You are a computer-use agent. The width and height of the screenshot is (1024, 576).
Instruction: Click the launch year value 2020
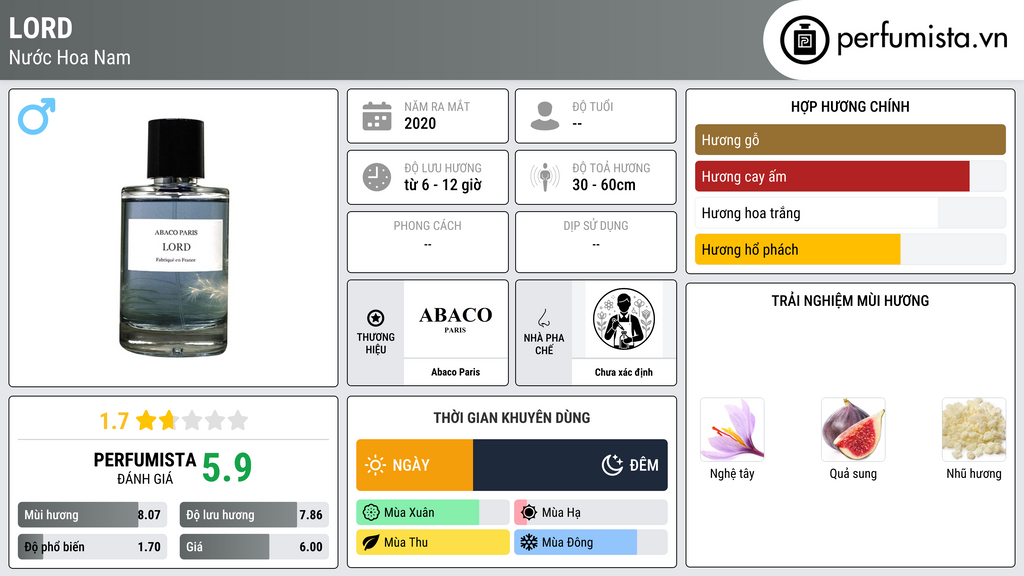(x=420, y=123)
